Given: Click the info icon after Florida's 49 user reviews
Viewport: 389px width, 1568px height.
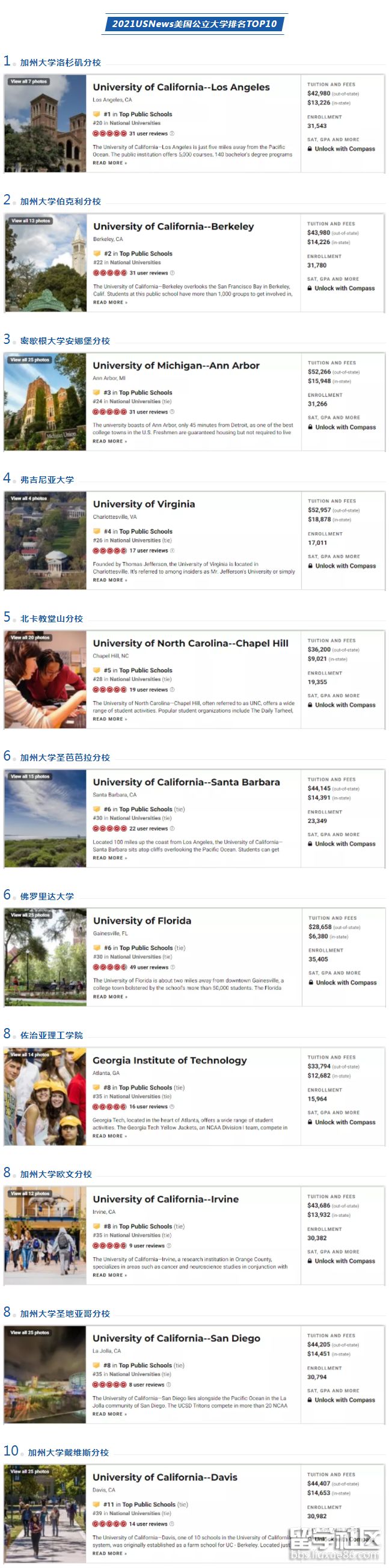Looking at the screenshot, I should pyautogui.click(x=173, y=967).
